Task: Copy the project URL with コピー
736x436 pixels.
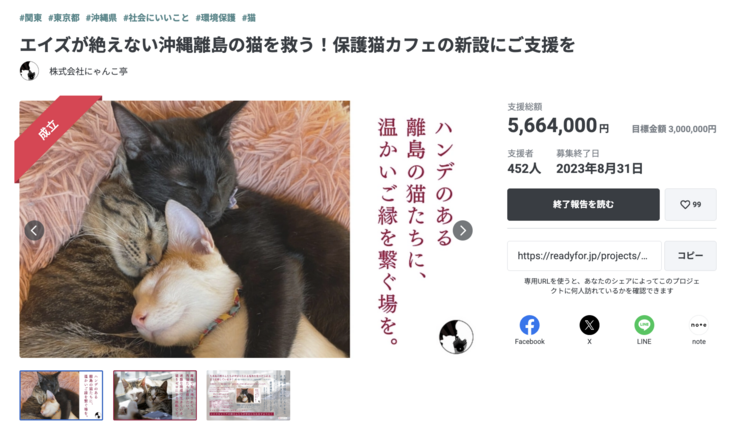Action: point(690,256)
